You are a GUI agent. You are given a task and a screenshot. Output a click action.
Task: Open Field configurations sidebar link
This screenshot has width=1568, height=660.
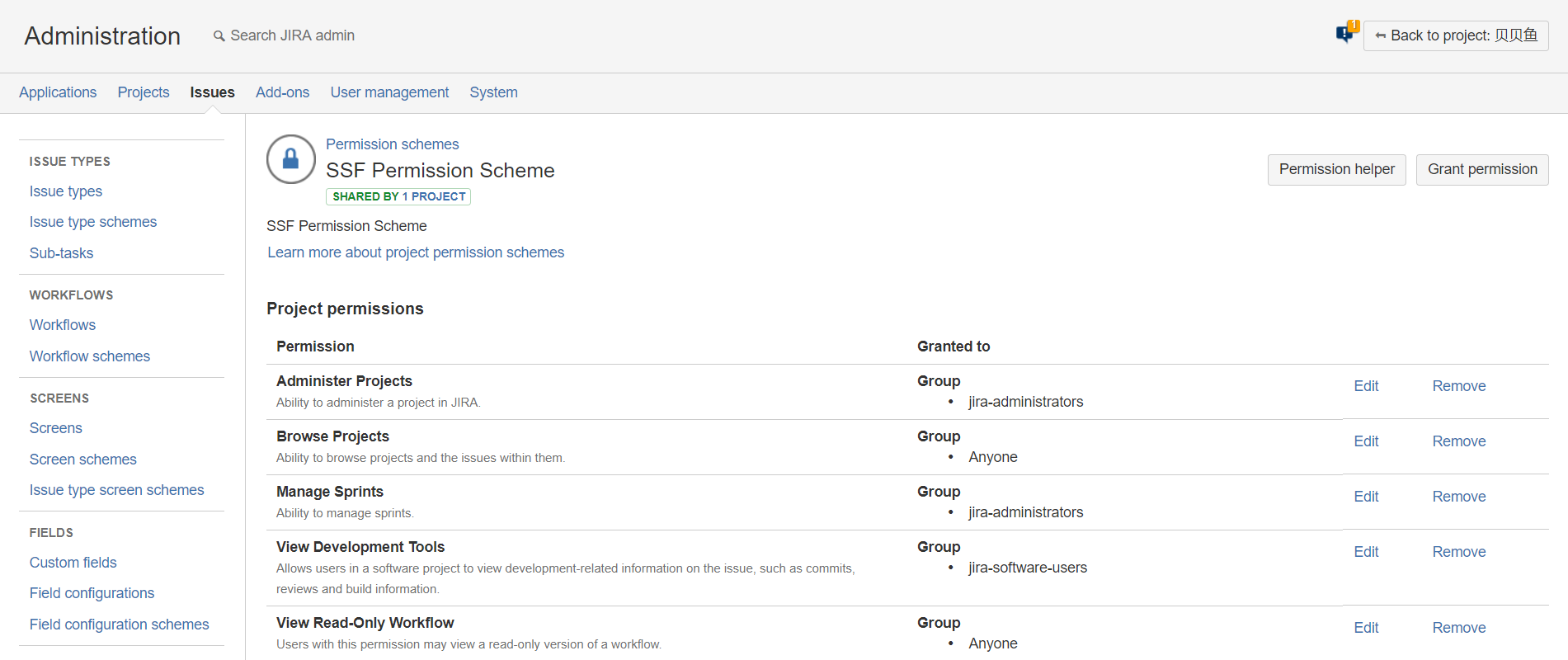[92, 593]
